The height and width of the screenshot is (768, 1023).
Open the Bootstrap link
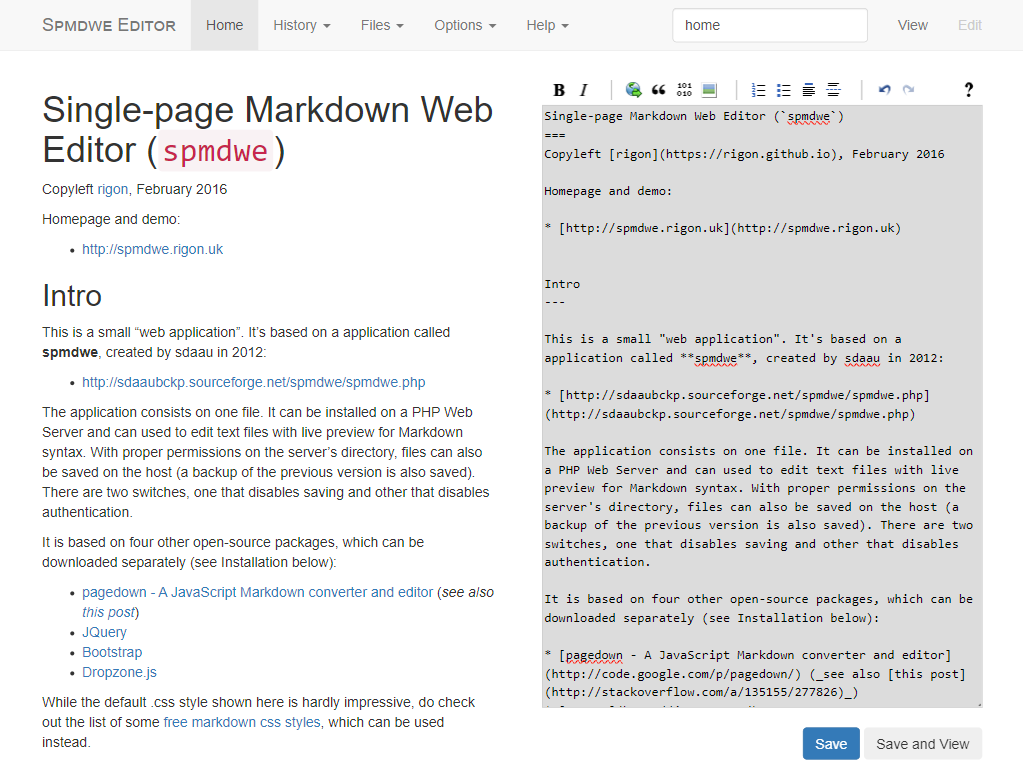tap(112, 653)
